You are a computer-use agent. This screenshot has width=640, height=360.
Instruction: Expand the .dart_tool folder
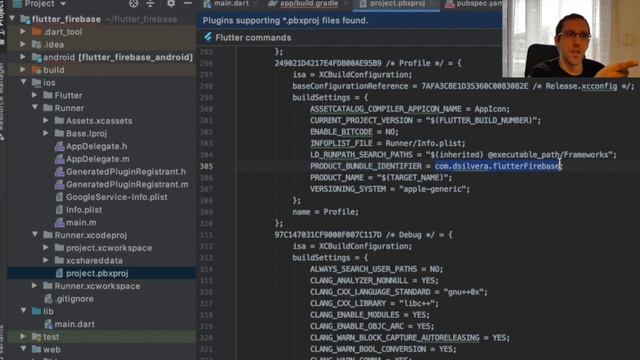click(x=23, y=31)
